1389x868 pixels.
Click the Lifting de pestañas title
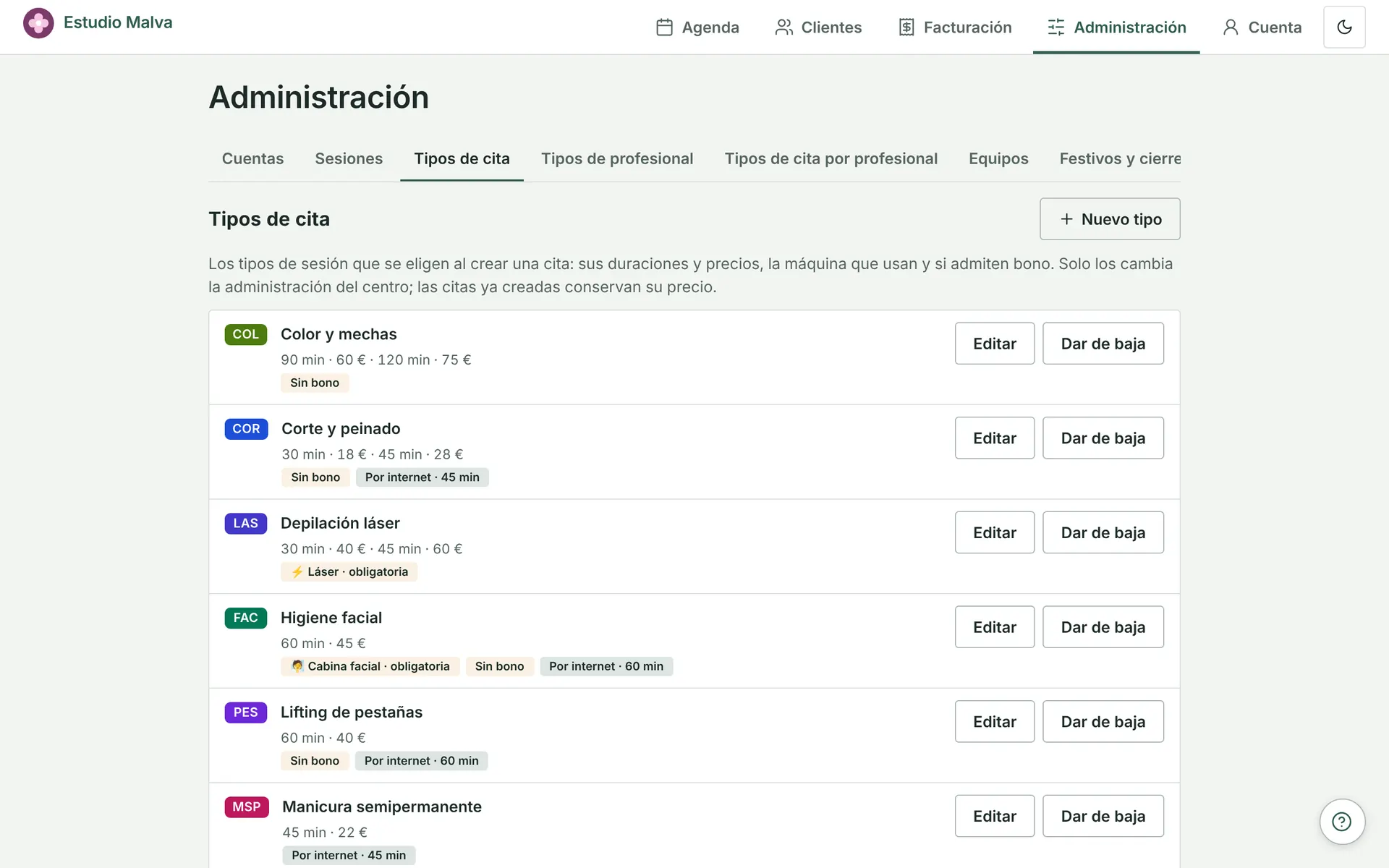(x=352, y=712)
